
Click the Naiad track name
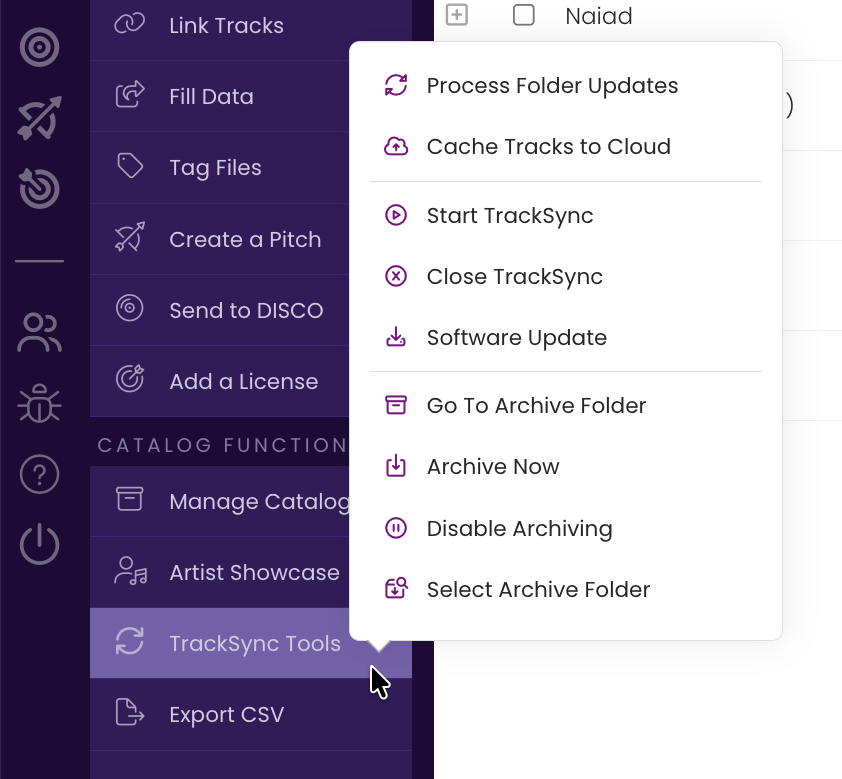pyautogui.click(x=599, y=16)
